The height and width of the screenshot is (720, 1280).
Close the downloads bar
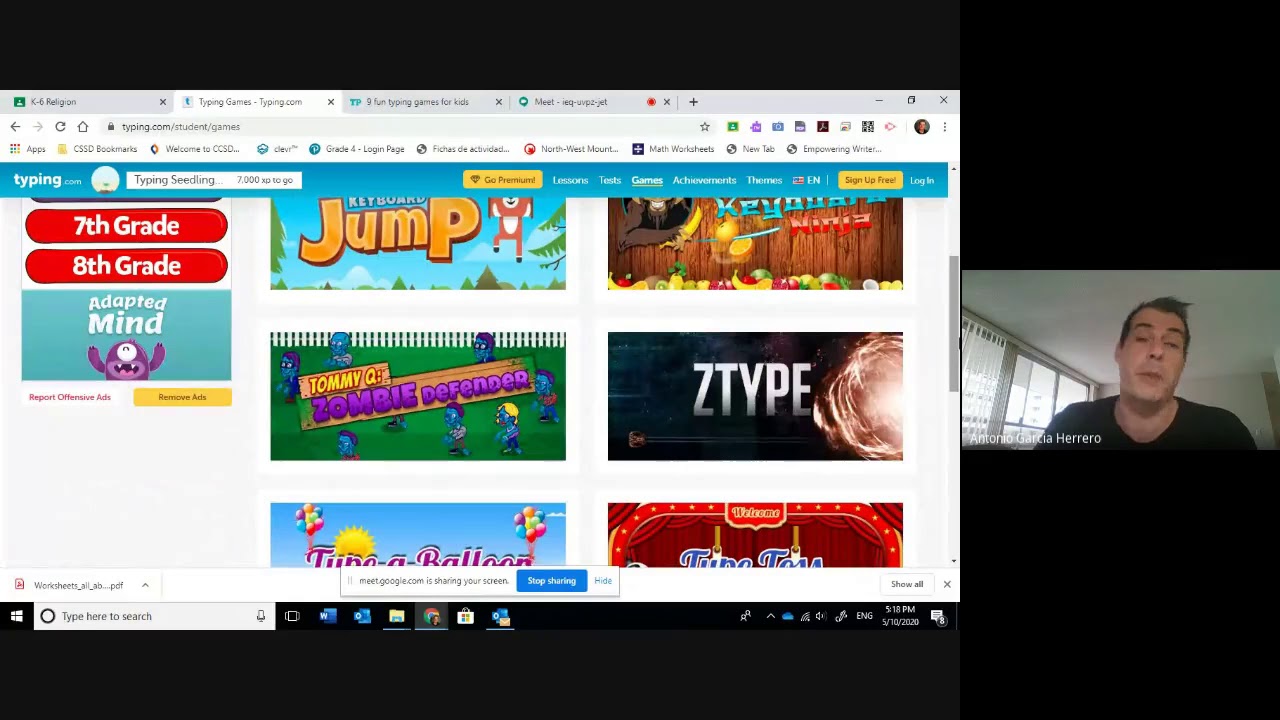click(947, 584)
